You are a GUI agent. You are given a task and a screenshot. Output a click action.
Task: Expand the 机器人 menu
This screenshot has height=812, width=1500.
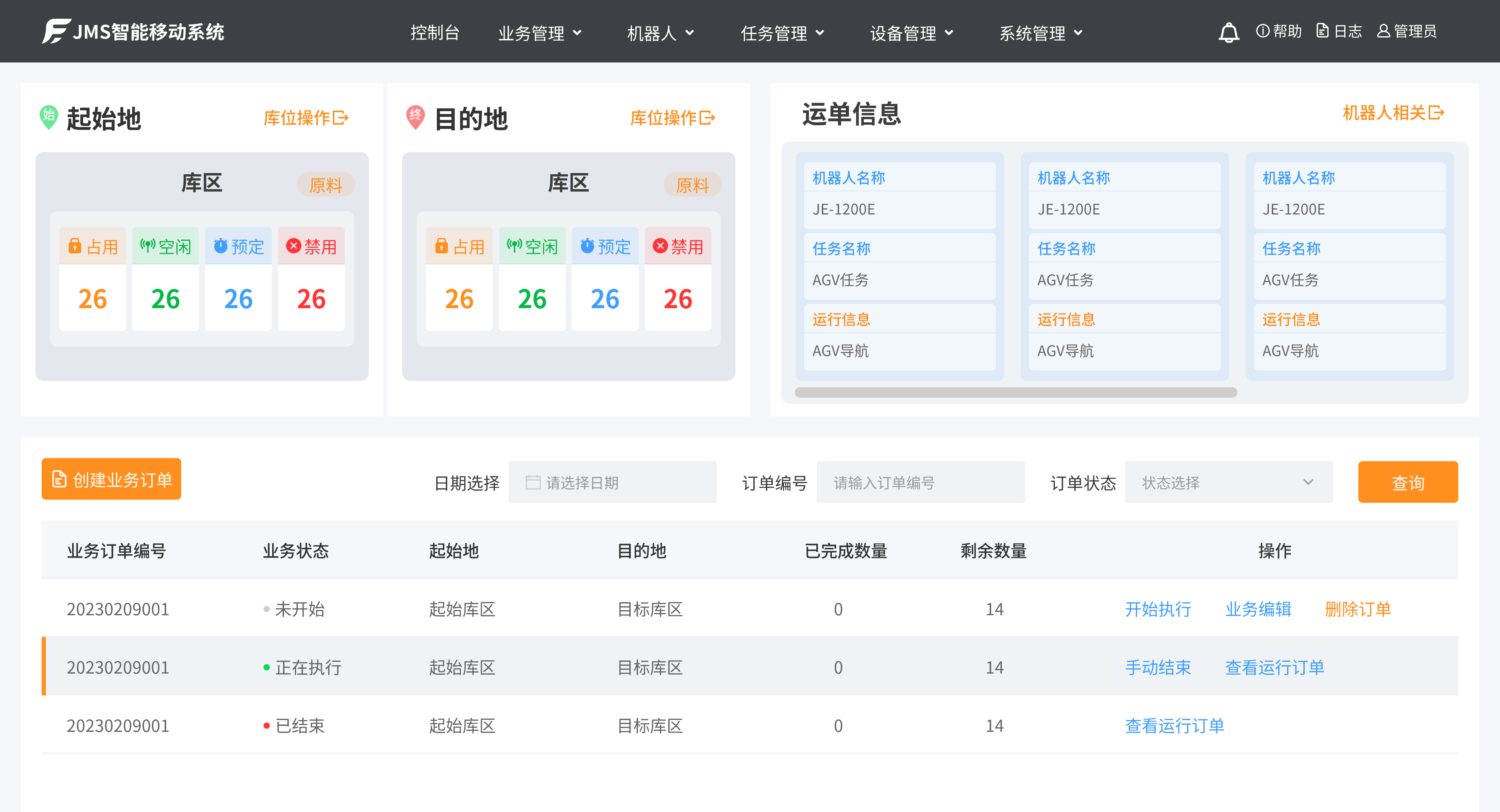click(x=660, y=33)
